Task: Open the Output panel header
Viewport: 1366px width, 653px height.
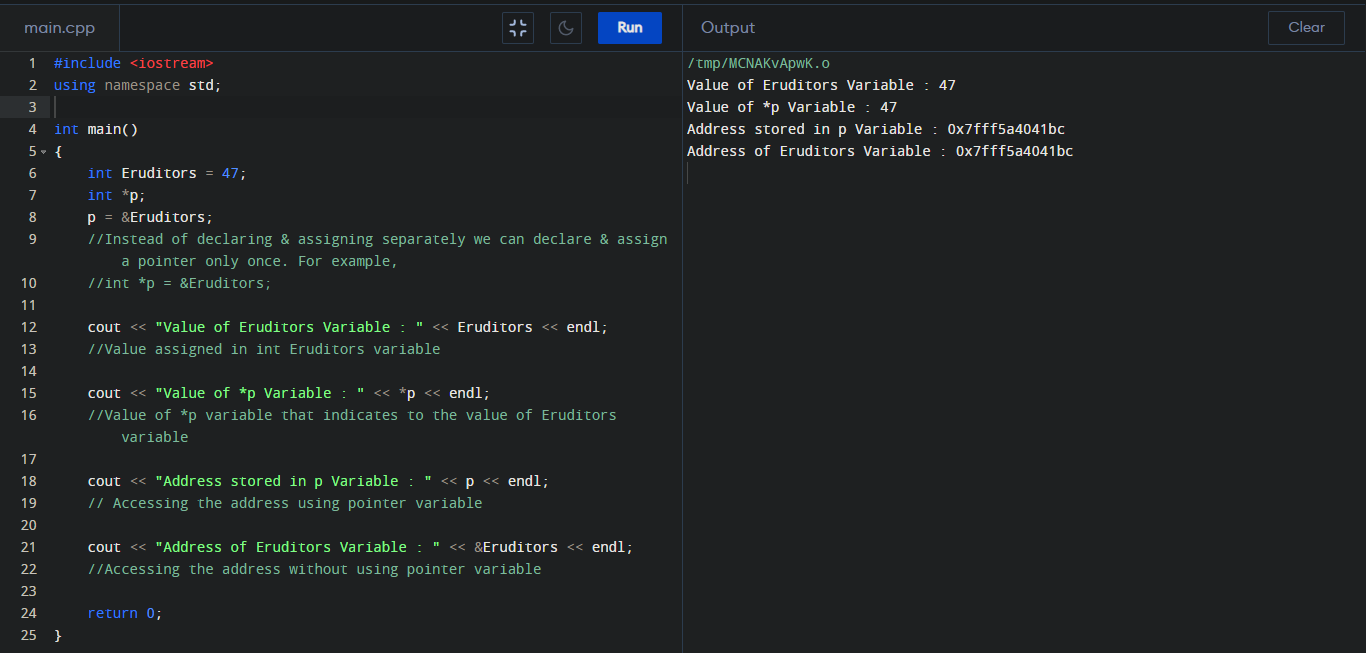Action: (x=728, y=28)
